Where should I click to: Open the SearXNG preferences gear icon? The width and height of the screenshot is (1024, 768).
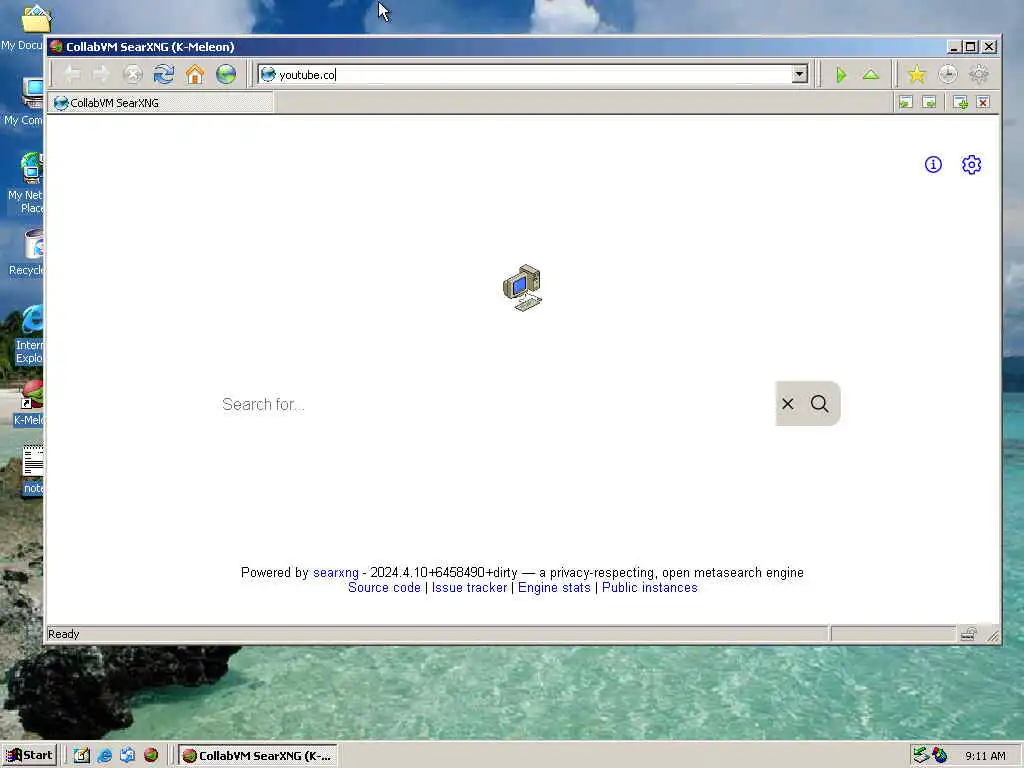click(971, 165)
